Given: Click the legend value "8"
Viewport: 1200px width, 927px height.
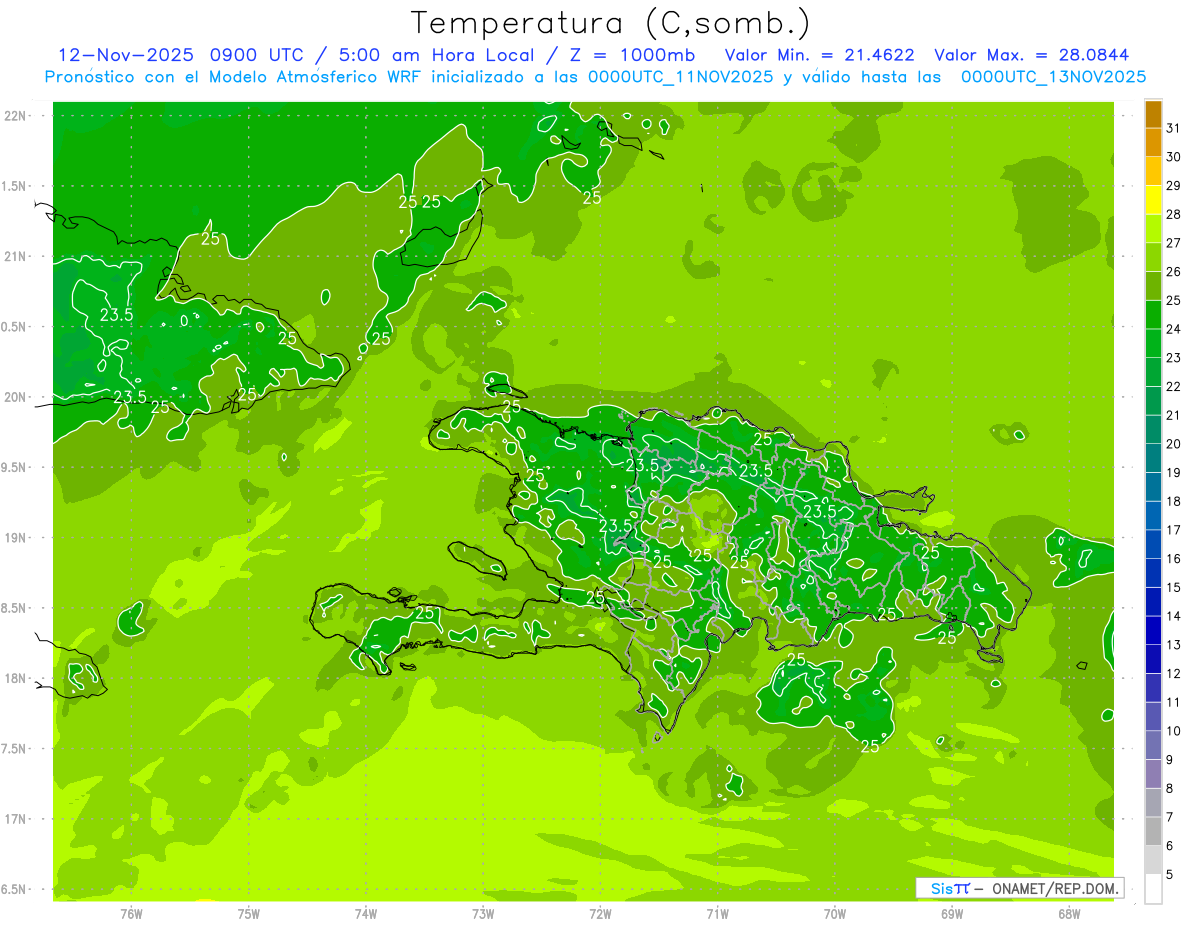Looking at the screenshot, I should click(1170, 789).
